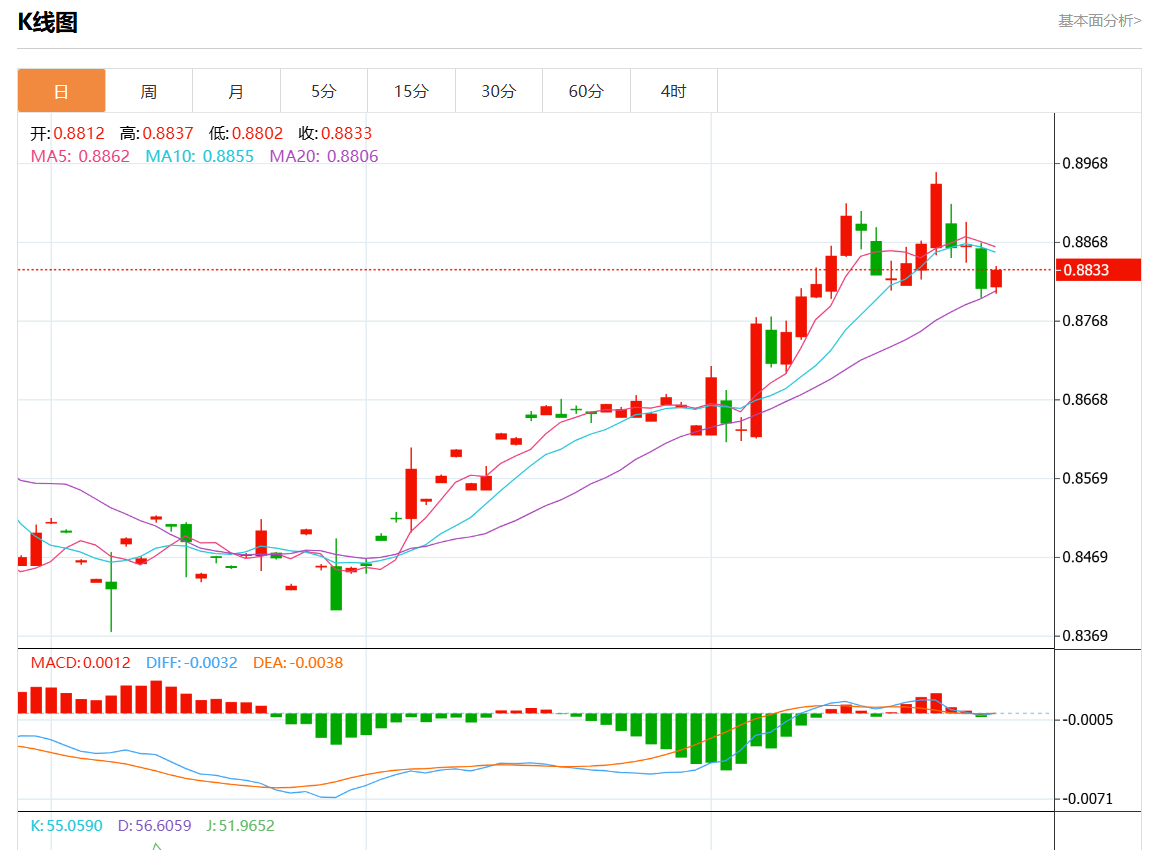Select the 日 daily chart tab
This screenshot has height=850, width=1153.
62,91
